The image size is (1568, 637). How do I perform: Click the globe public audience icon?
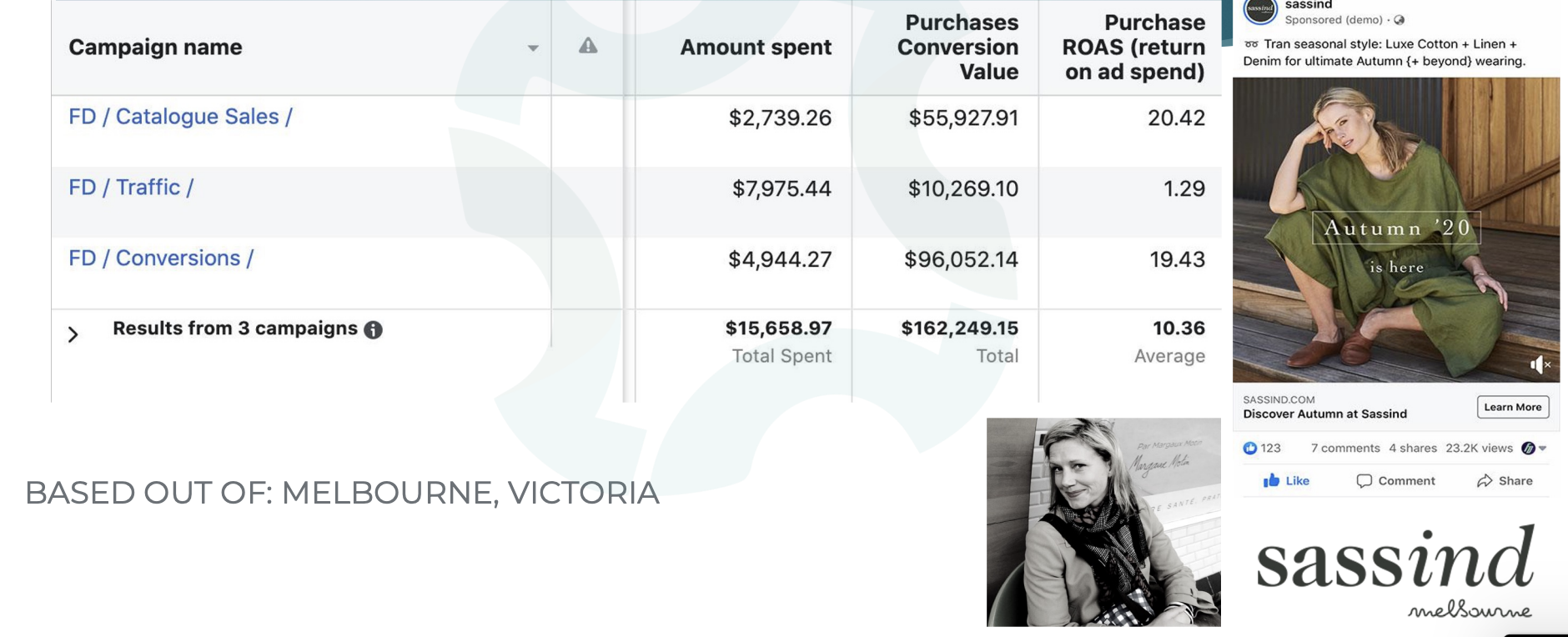pyautogui.click(x=1400, y=20)
